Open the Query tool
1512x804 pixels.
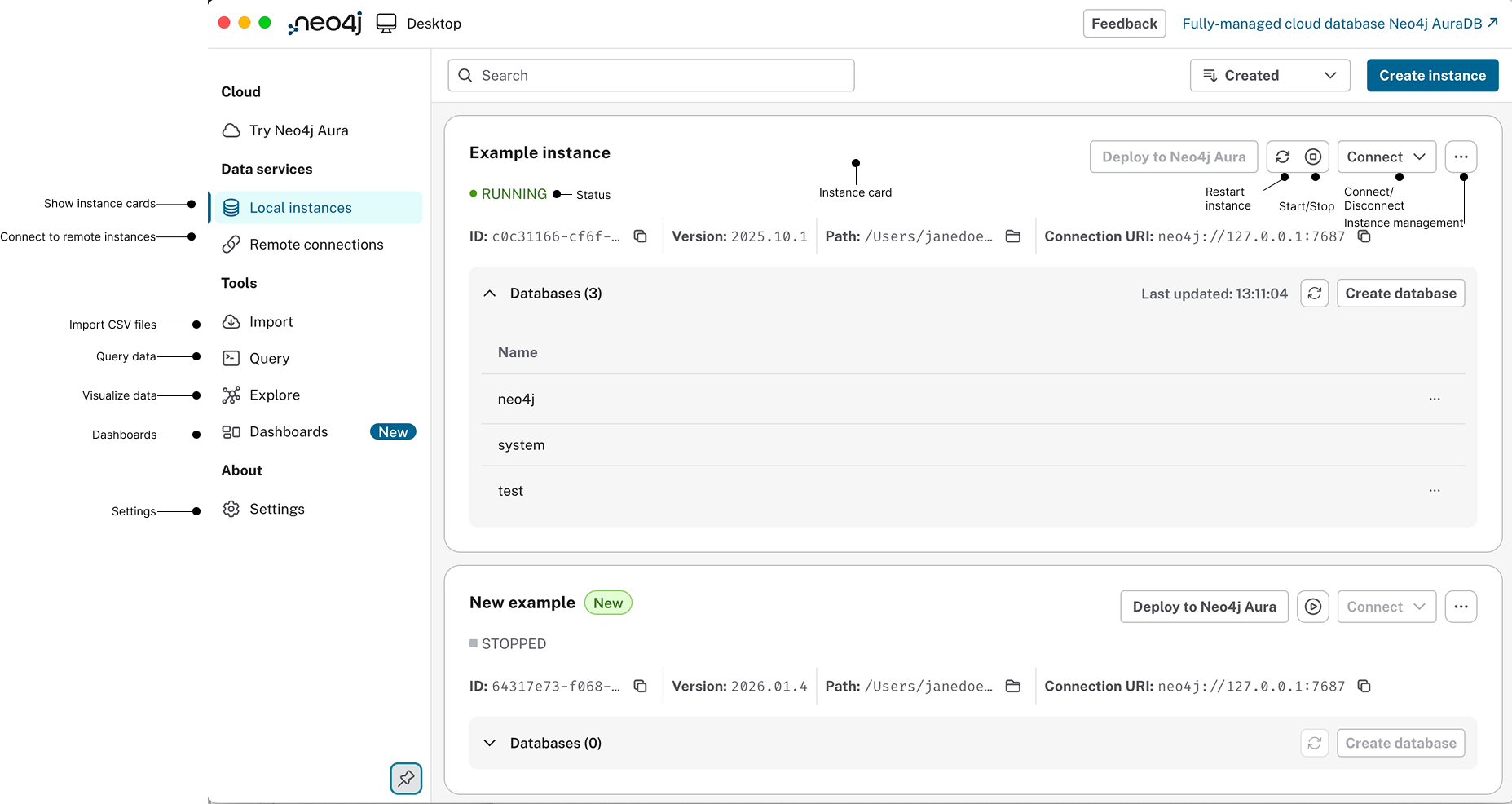point(270,359)
